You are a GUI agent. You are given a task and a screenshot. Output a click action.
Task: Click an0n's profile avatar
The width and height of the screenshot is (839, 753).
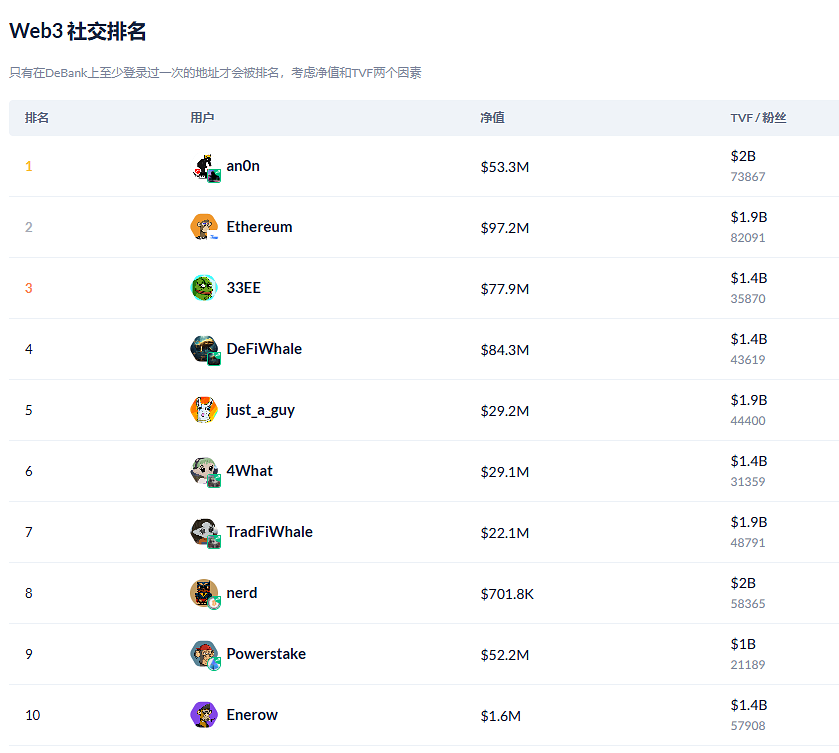point(204,167)
